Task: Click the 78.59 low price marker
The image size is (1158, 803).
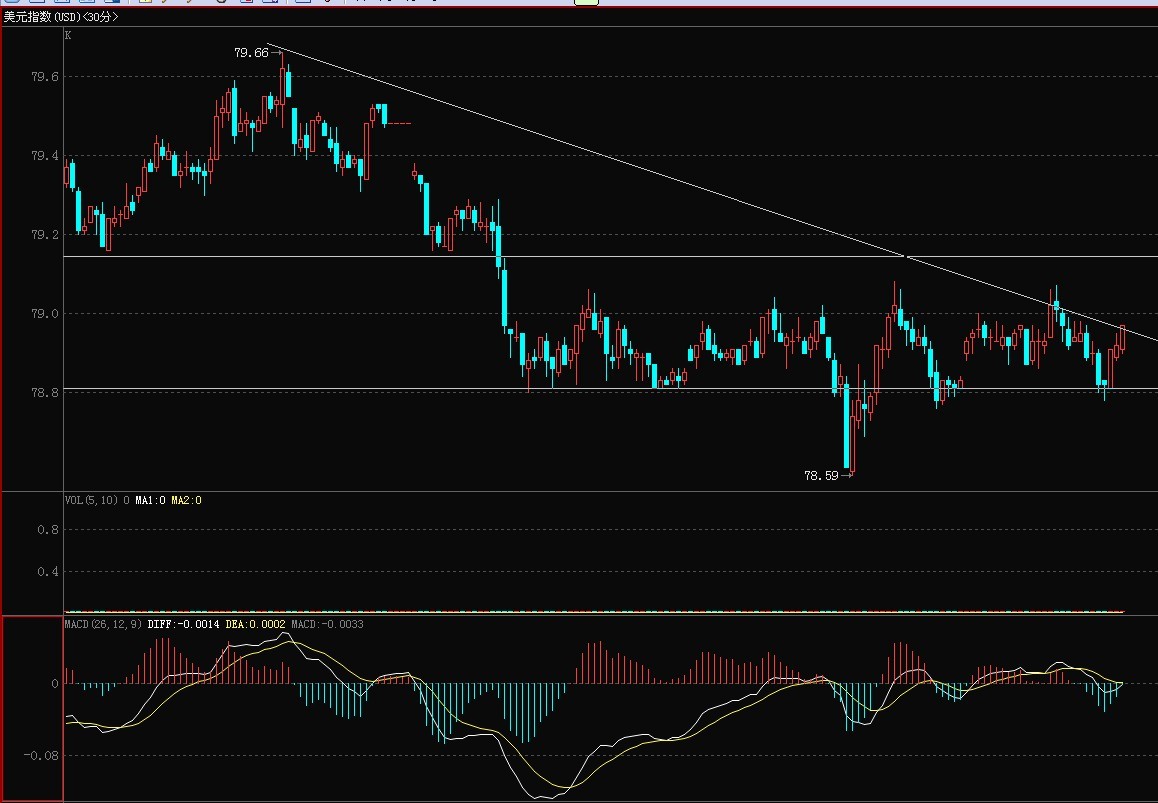Action: [821, 476]
